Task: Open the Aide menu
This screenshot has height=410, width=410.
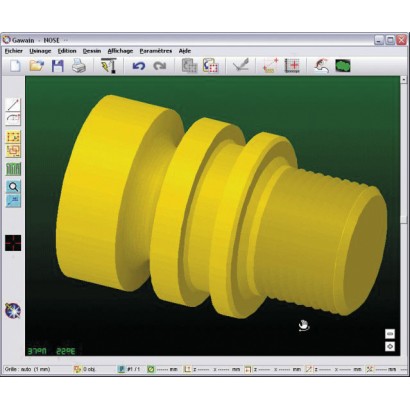Action: tap(185, 51)
